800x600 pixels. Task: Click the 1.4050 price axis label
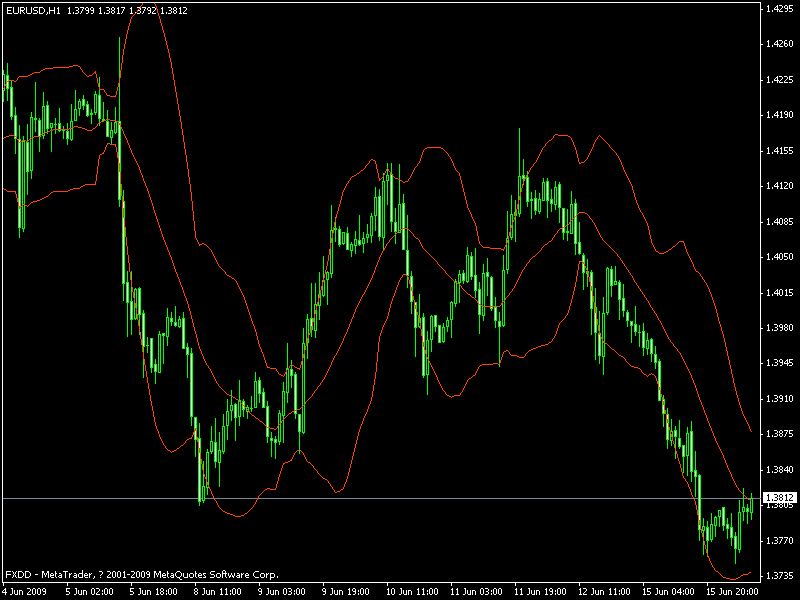tap(780, 257)
